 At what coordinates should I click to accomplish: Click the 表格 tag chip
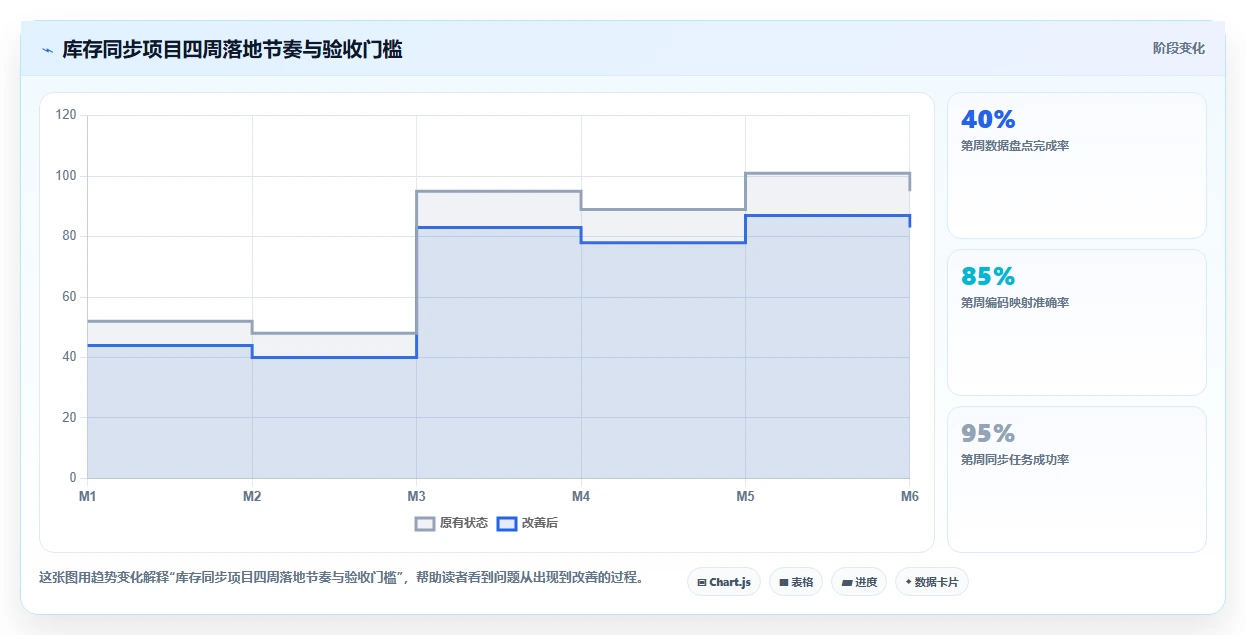[x=796, y=582]
